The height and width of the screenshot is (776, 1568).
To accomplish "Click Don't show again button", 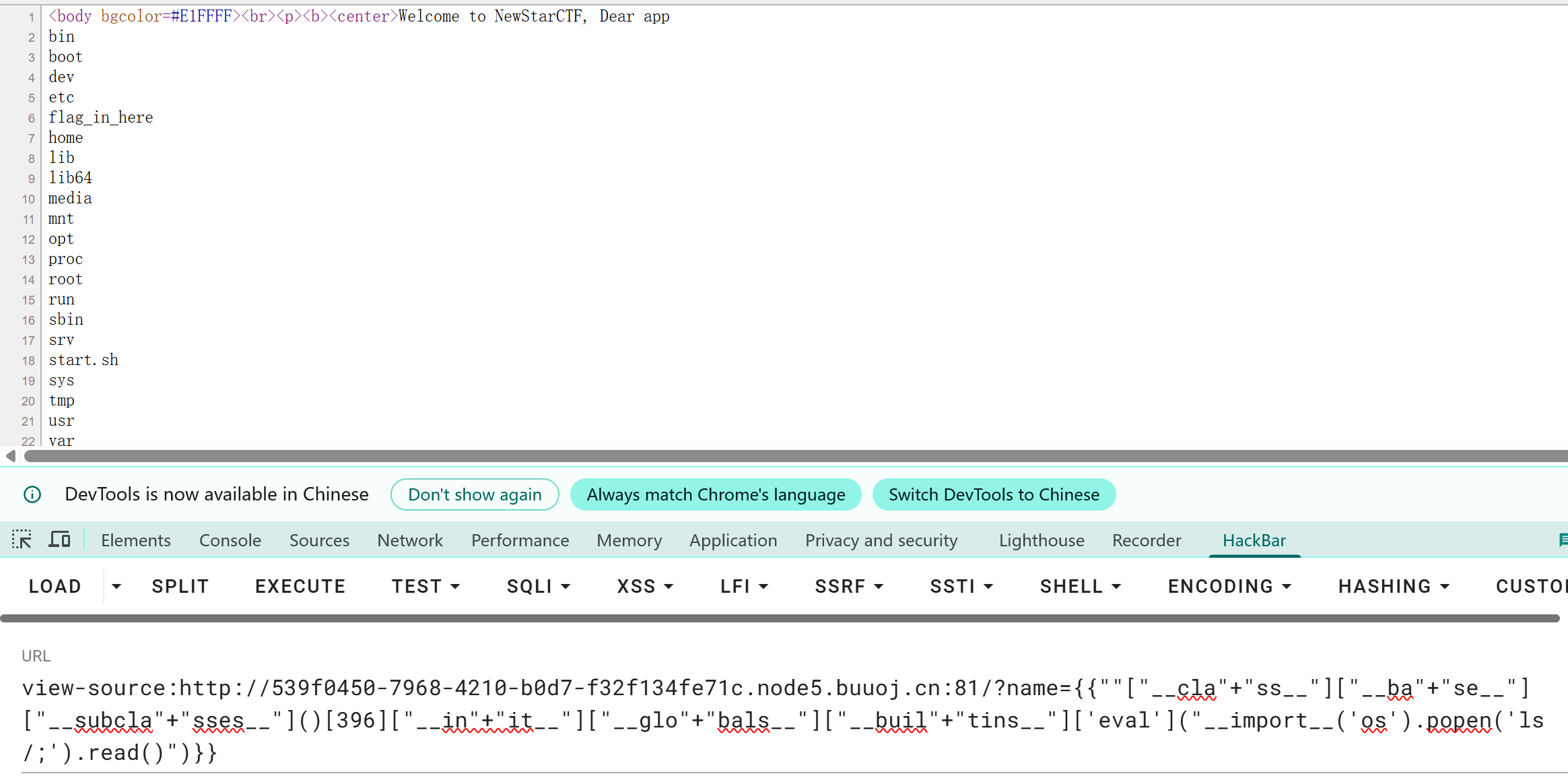I will [475, 494].
